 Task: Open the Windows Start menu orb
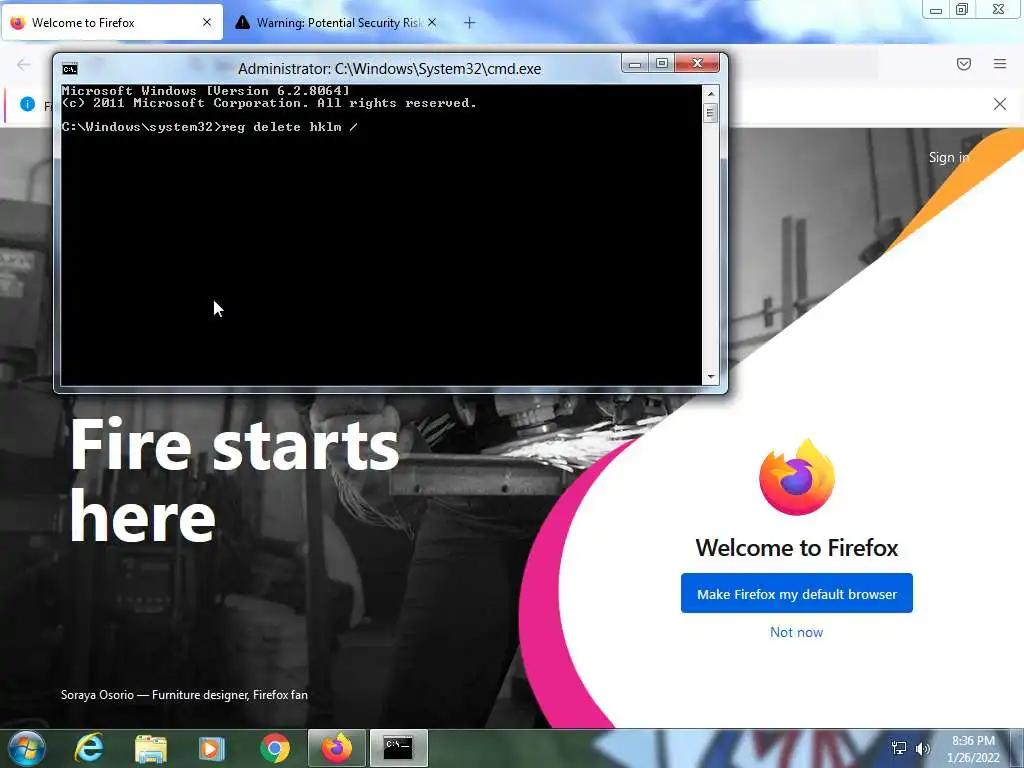click(x=25, y=748)
